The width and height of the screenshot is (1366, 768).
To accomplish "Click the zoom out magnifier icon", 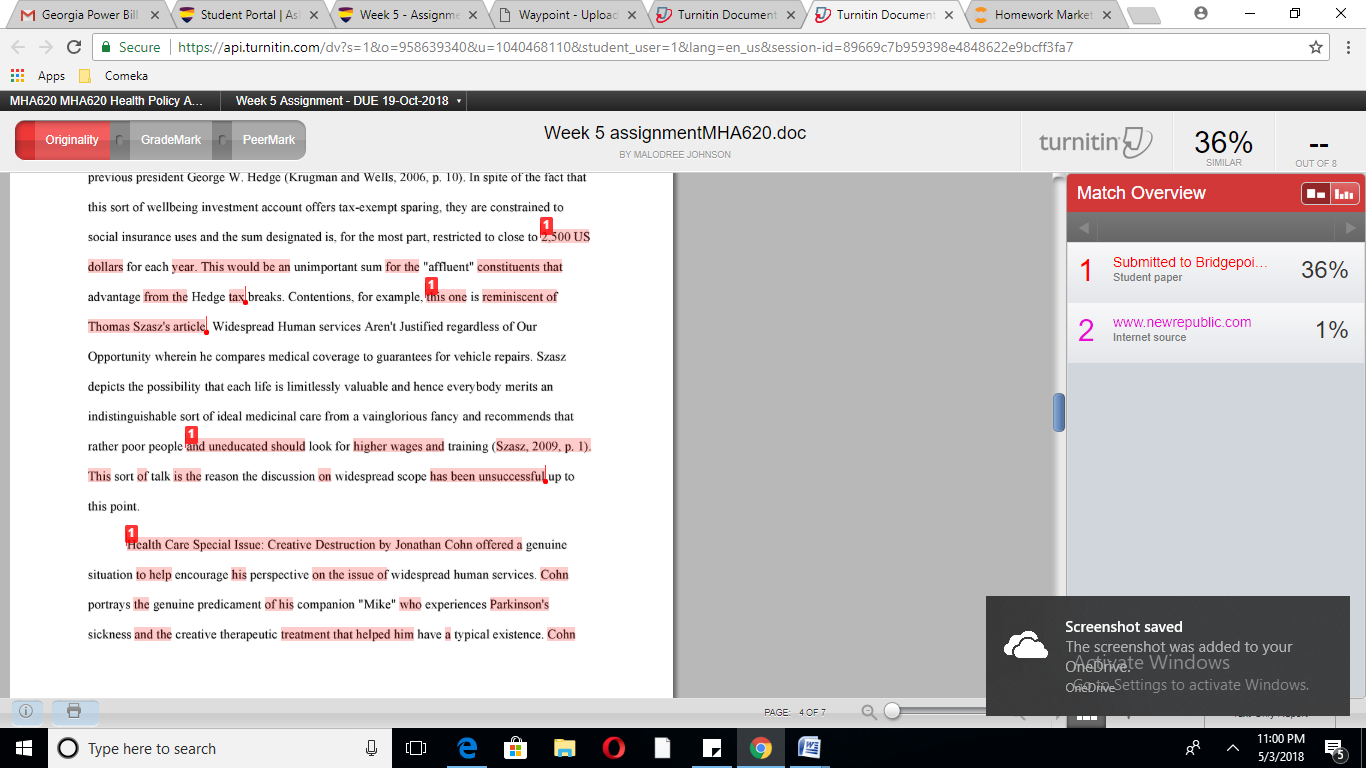I will pos(869,712).
